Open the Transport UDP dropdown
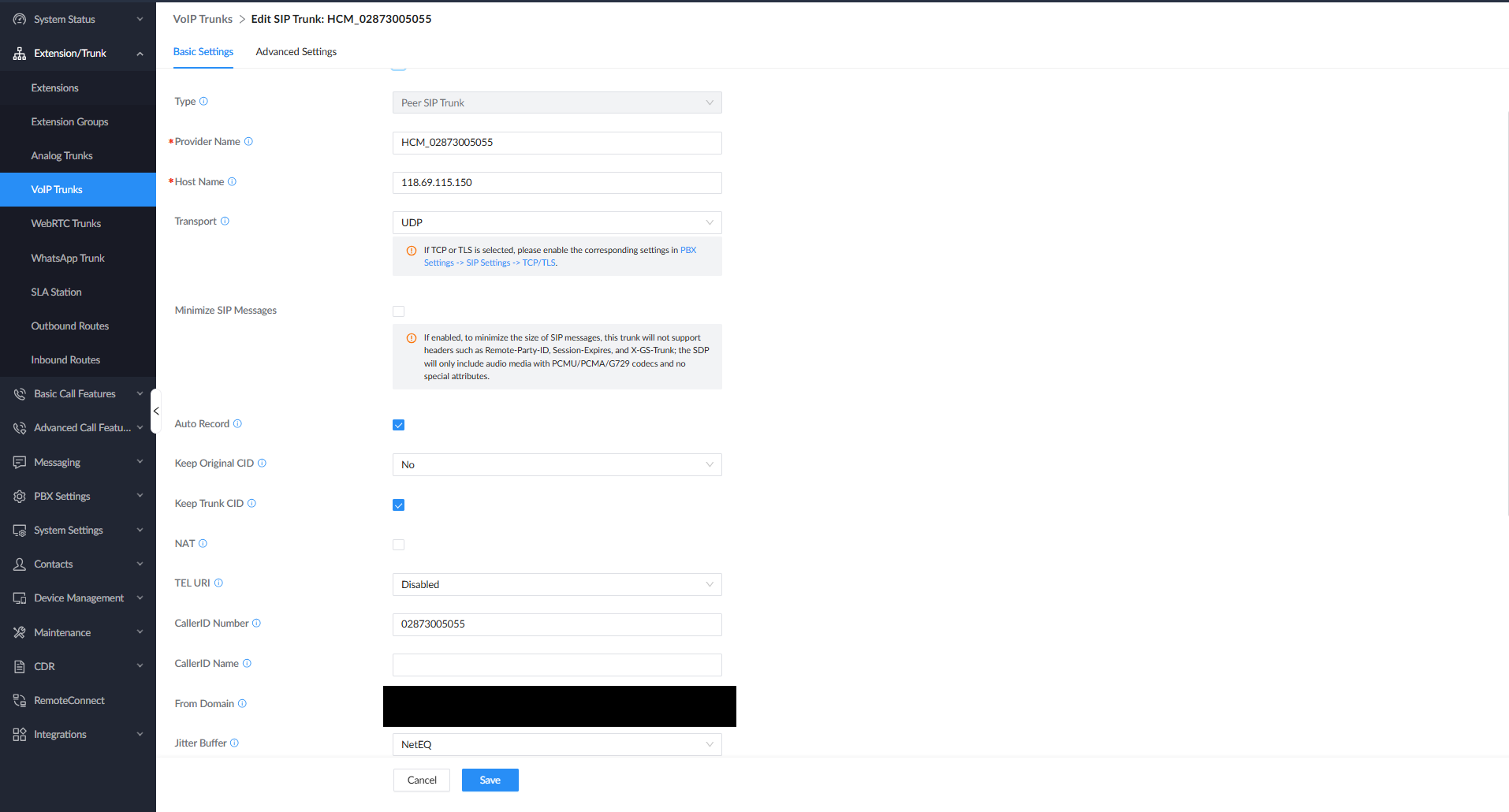Screen dimensions: 1509x812 pos(557,222)
